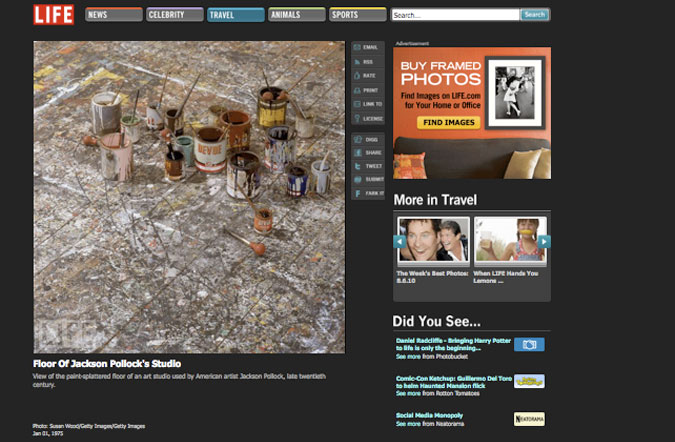Click the Floor Of Jackson Pollock's Studio title
Viewport: 675px width, 442px height.
(107, 364)
